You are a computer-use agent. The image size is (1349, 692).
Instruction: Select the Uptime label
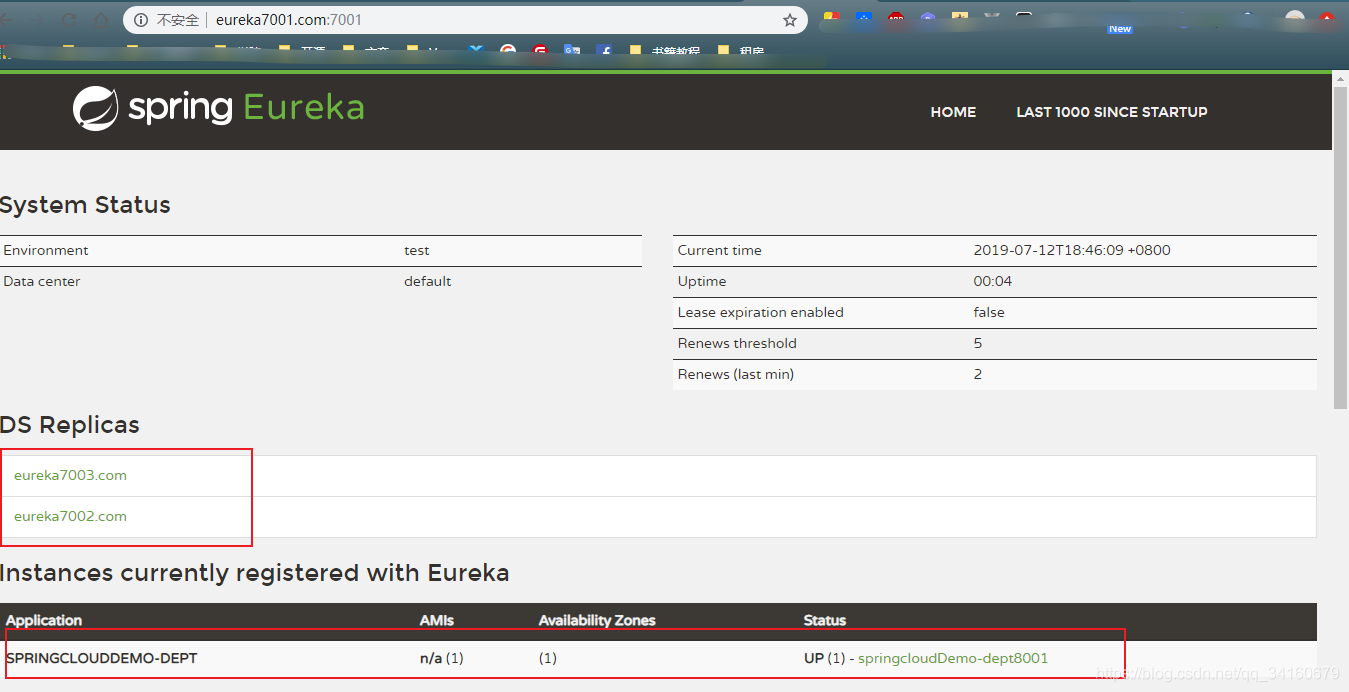pos(702,281)
